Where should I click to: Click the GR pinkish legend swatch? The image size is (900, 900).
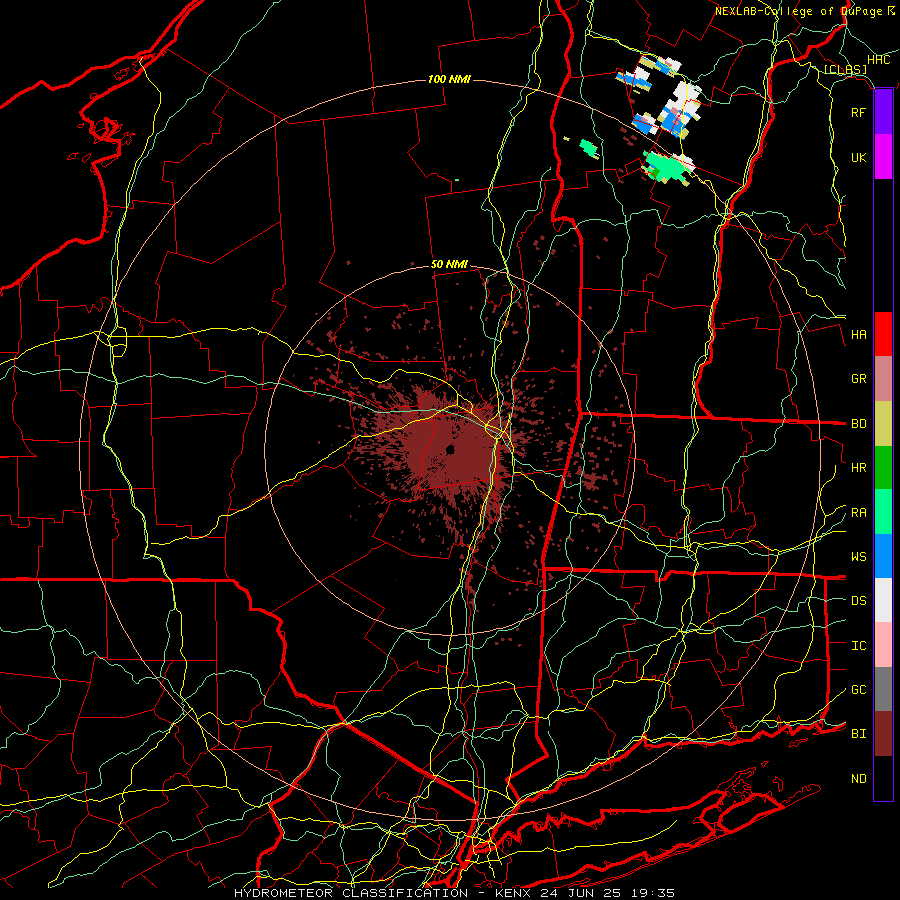pos(883,379)
